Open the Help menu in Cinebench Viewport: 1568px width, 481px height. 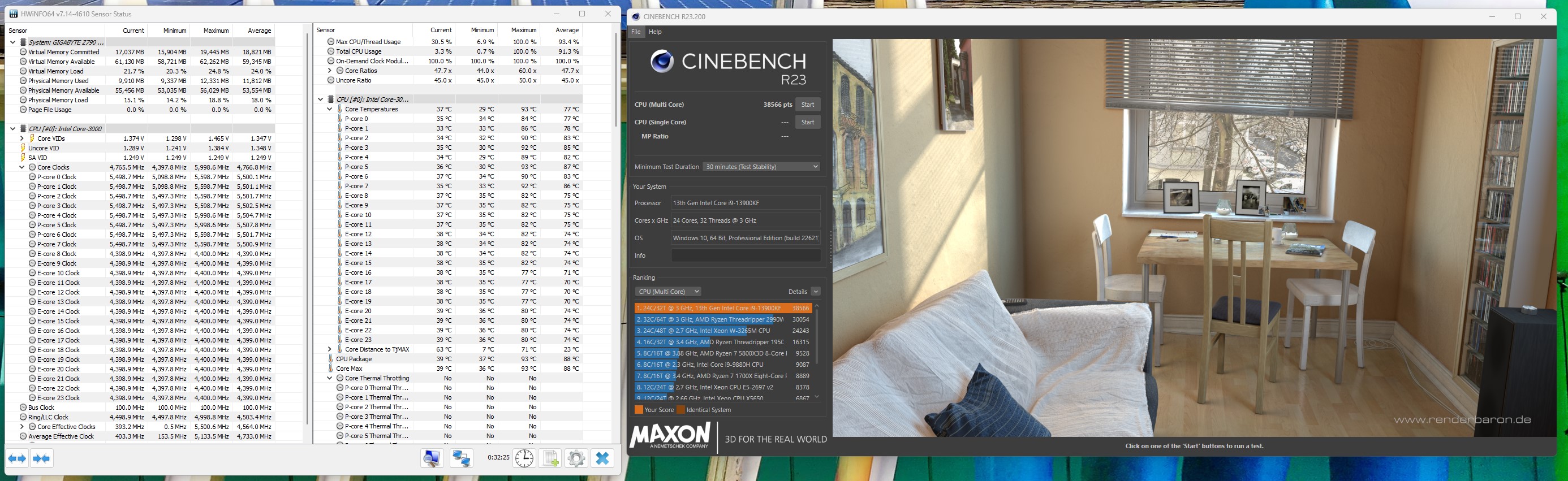coord(655,32)
